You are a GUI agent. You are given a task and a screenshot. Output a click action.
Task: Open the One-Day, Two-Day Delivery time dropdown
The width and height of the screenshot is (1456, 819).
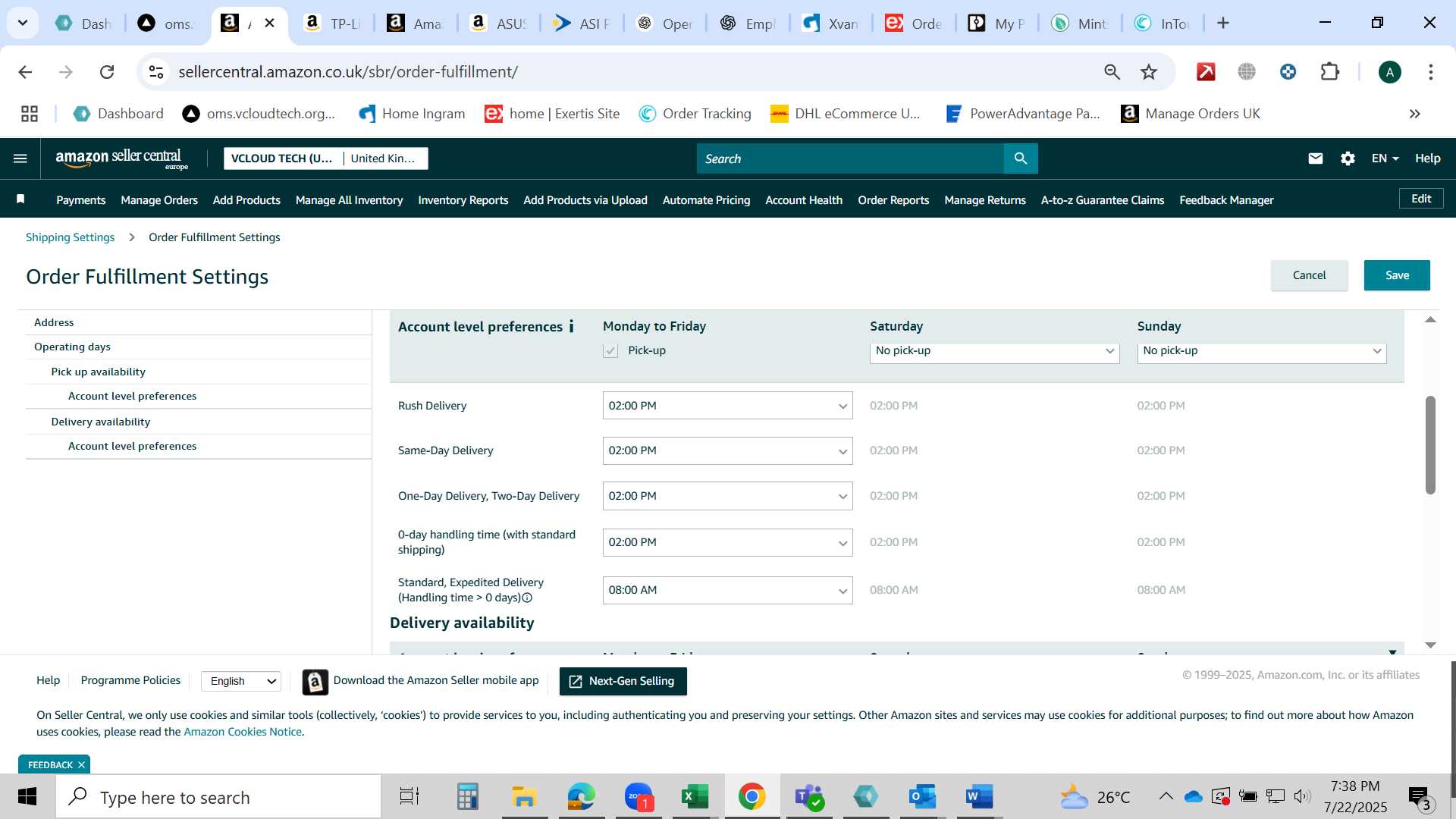click(727, 496)
